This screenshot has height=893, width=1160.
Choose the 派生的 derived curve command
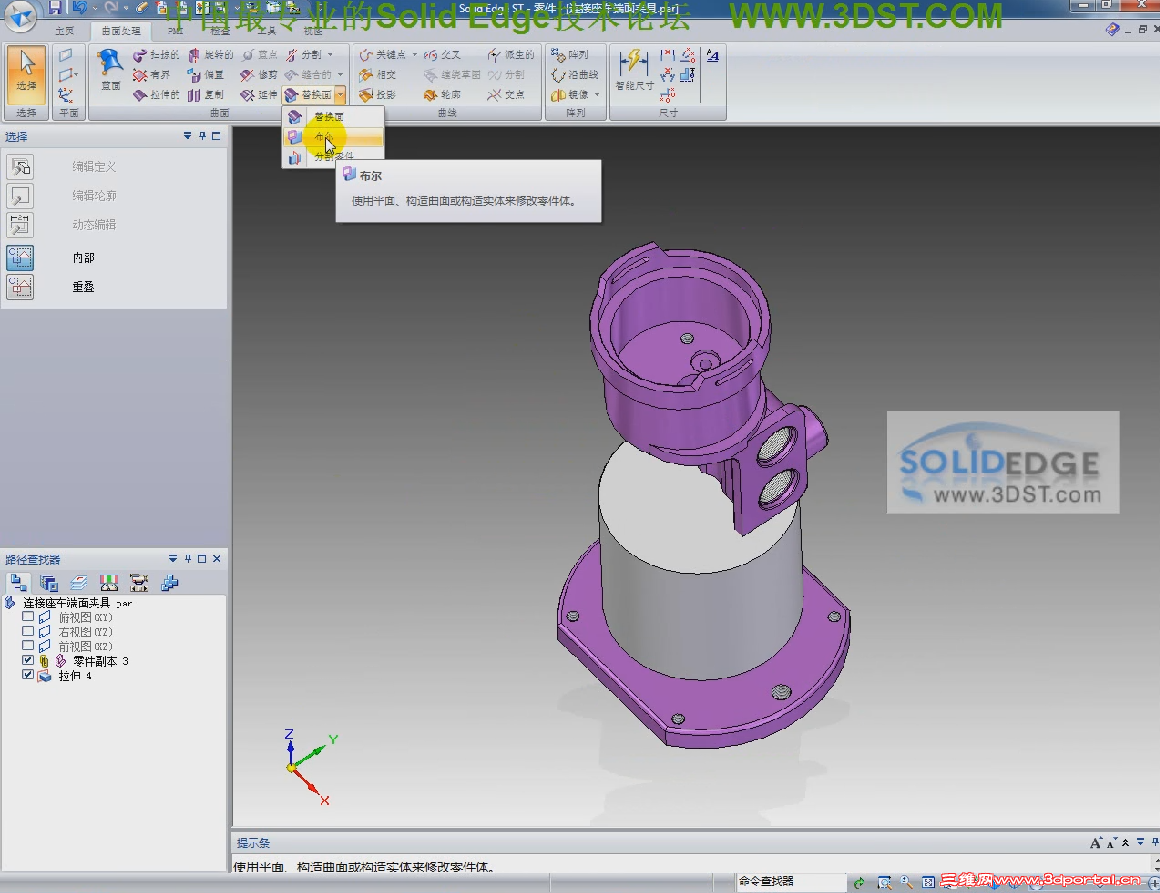pyautogui.click(x=510, y=55)
